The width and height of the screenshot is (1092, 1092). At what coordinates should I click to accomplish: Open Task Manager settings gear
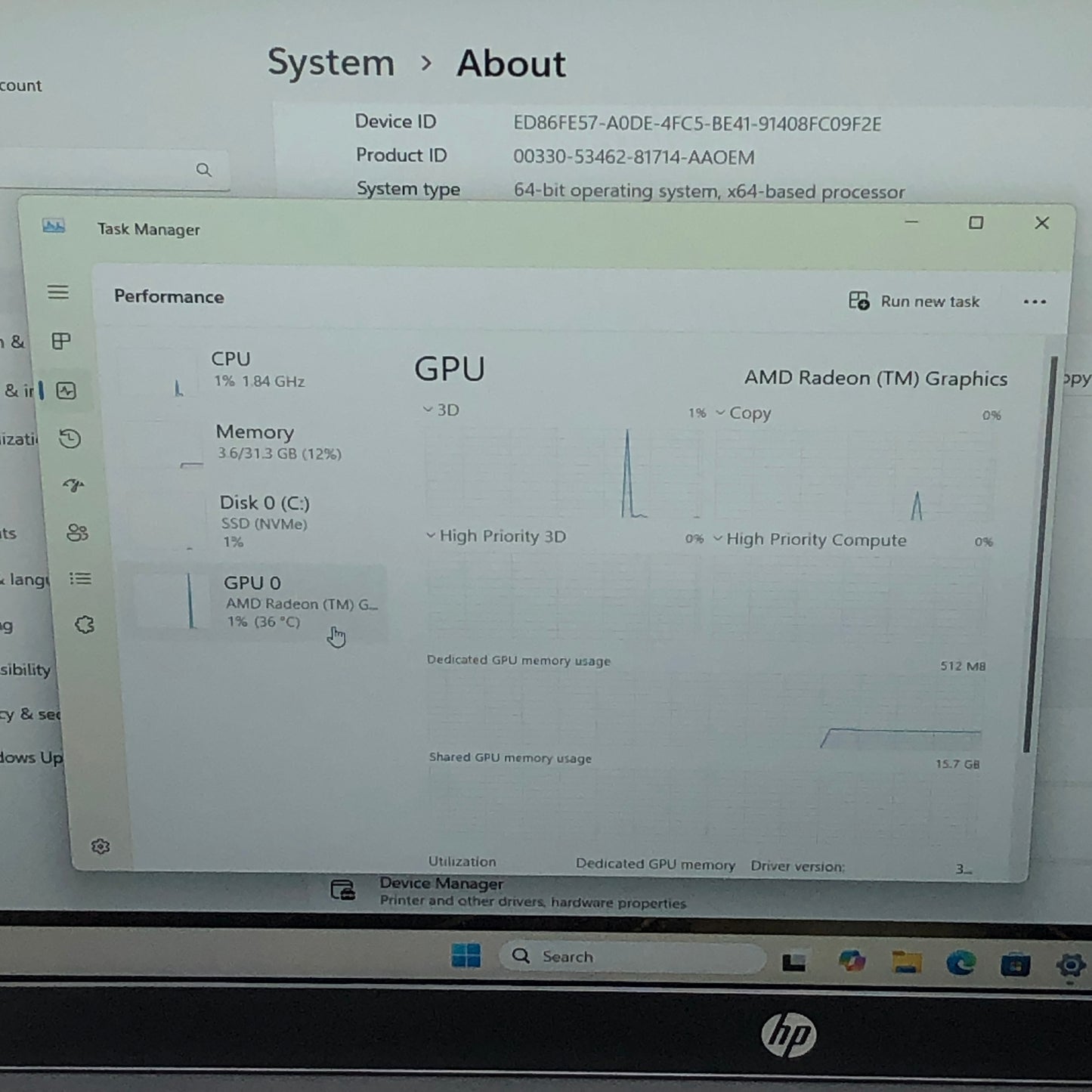(100, 846)
